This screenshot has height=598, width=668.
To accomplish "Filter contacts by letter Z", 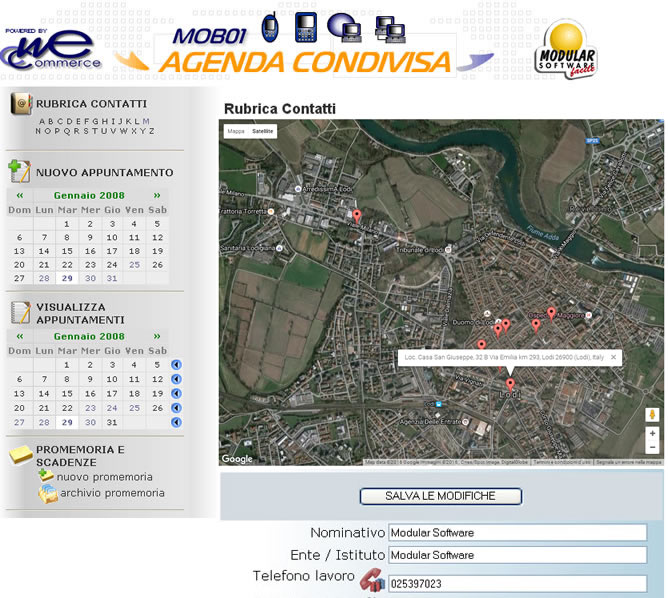I will pyautogui.click(x=152, y=131).
